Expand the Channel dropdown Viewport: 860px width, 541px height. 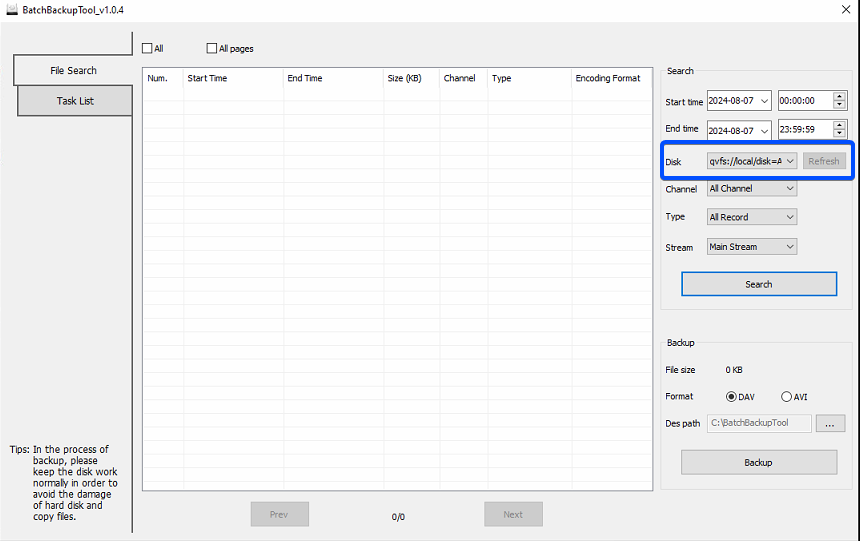[789, 189]
